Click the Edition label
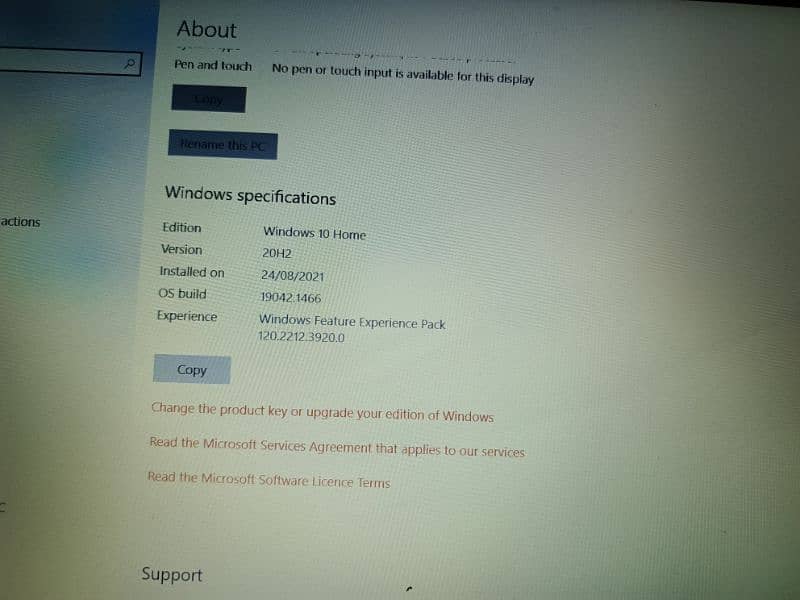Viewport: 800px width, 600px height. (x=182, y=228)
